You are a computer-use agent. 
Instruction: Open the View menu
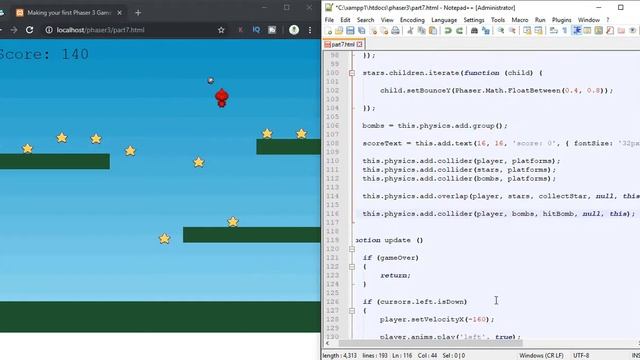click(x=387, y=20)
